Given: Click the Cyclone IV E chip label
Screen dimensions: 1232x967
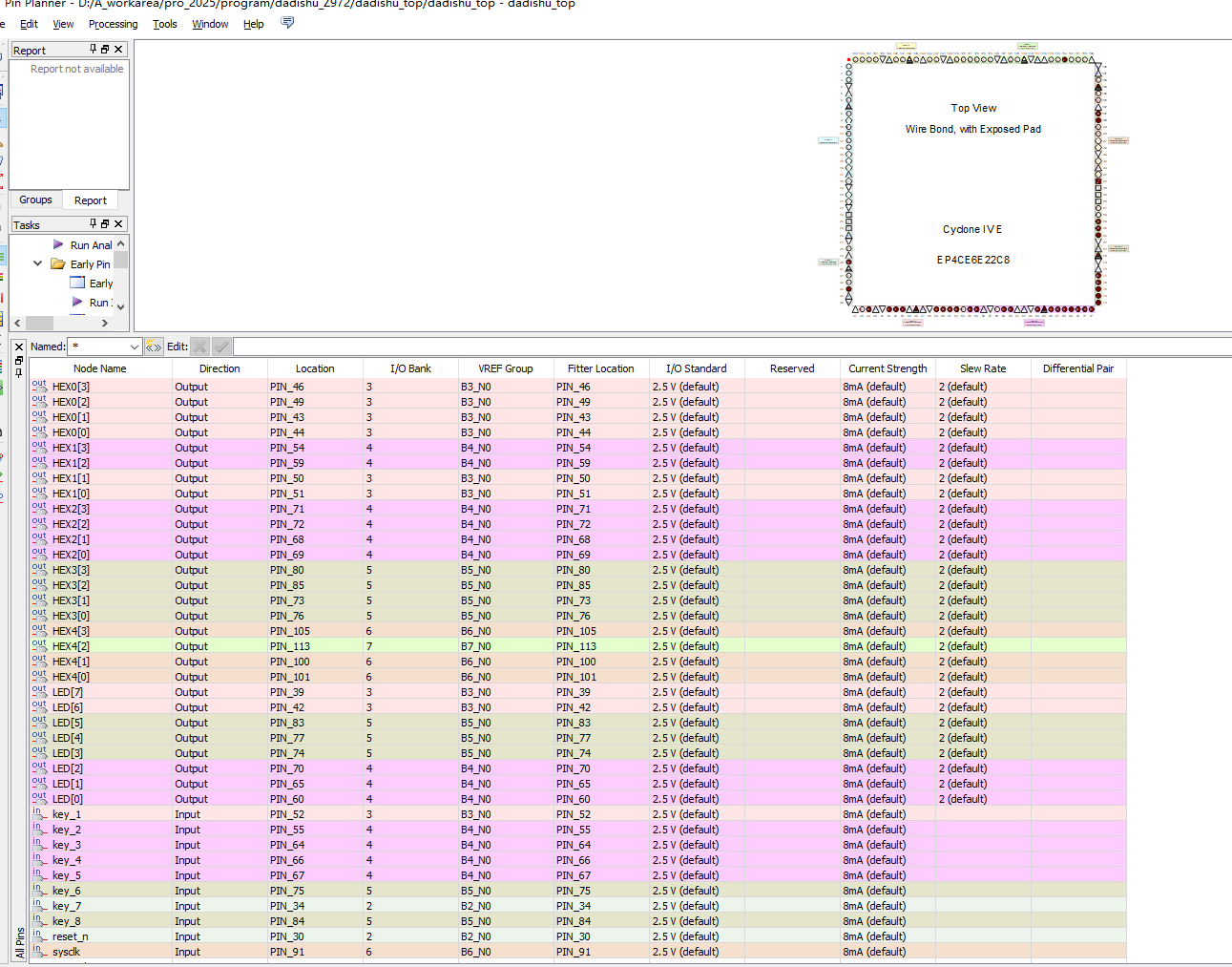Looking at the screenshot, I should point(972,229).
